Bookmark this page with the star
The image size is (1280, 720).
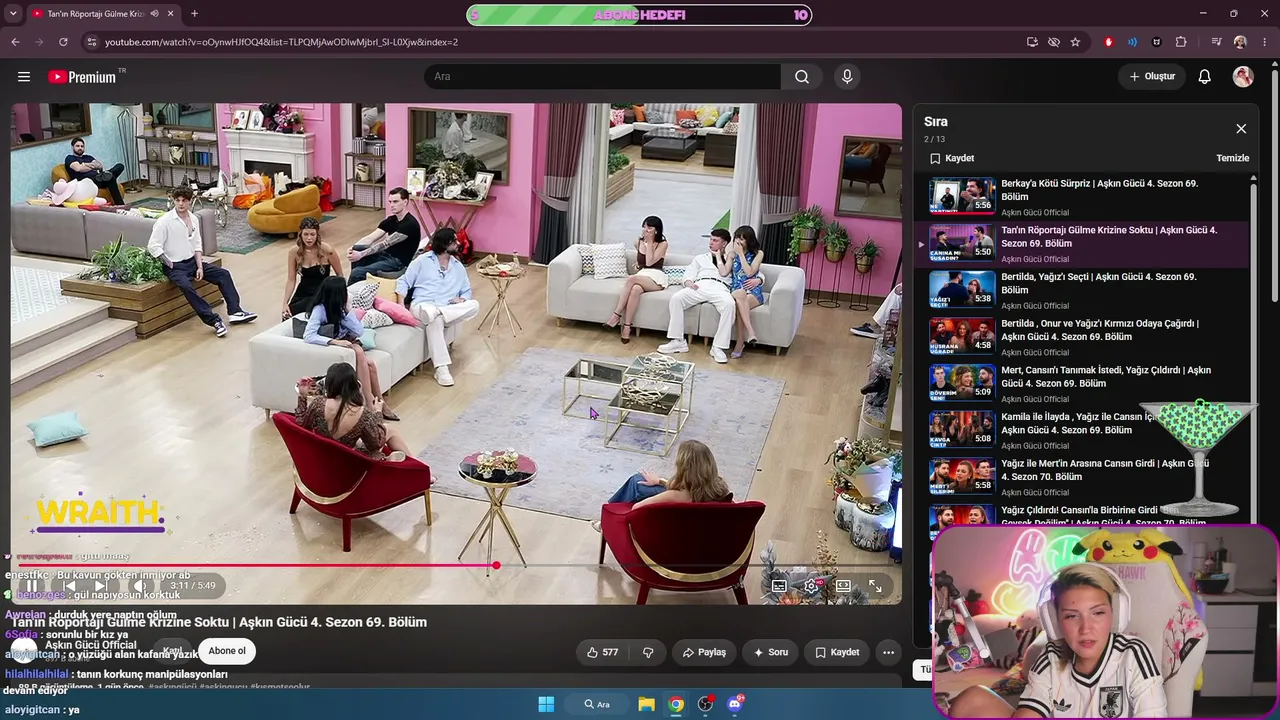coord(1075,42)
